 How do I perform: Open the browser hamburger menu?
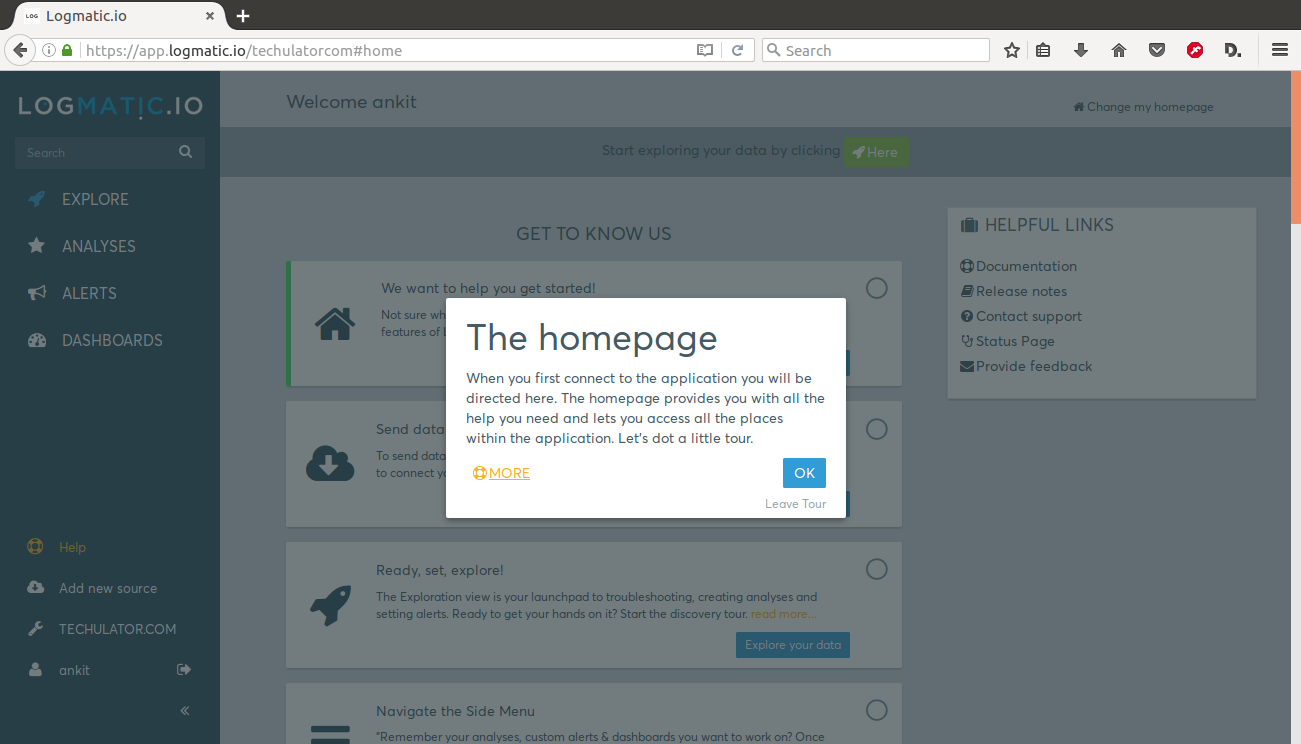click(1280, 50)
